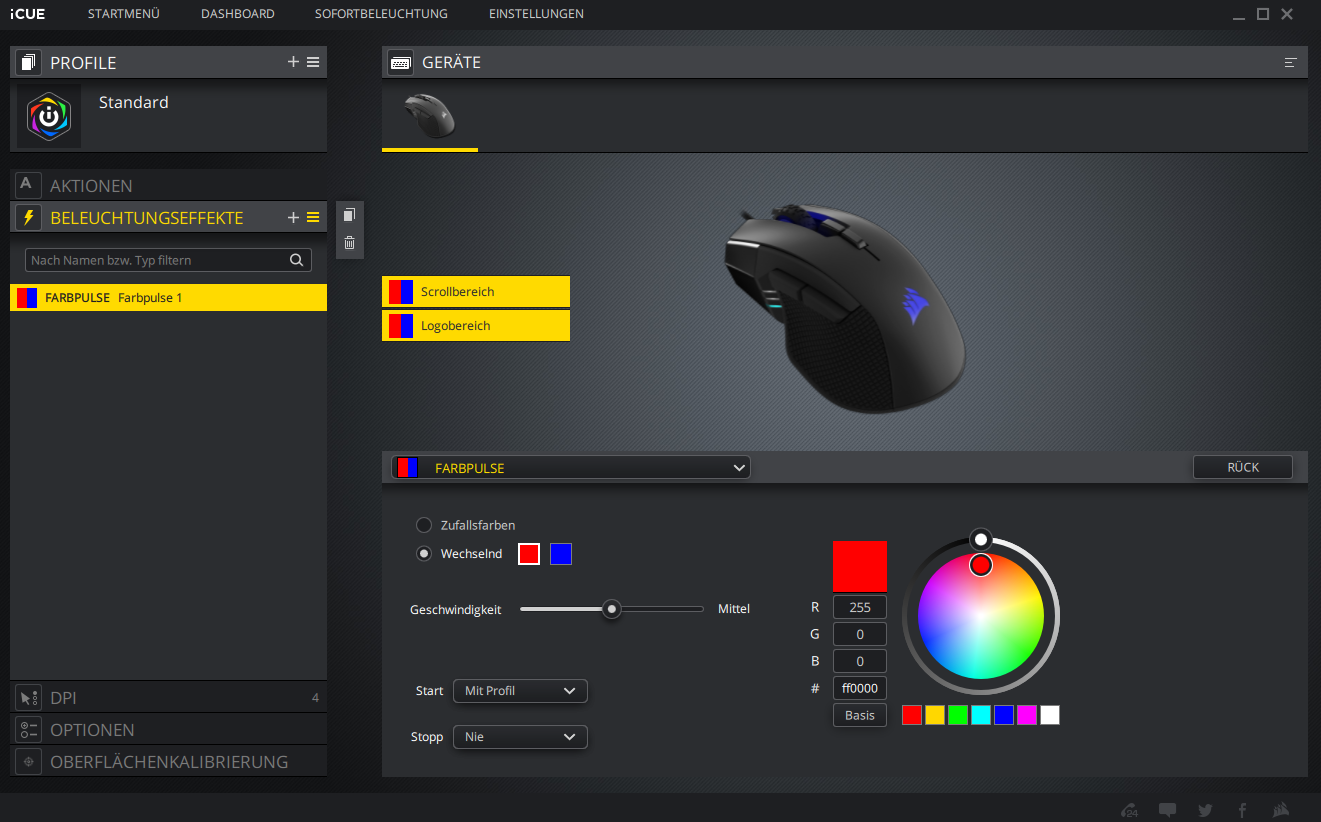Click the red hue handle in color wheel
The width and height of the screenshot is (1321, 822).
click(x=981, y=565)
